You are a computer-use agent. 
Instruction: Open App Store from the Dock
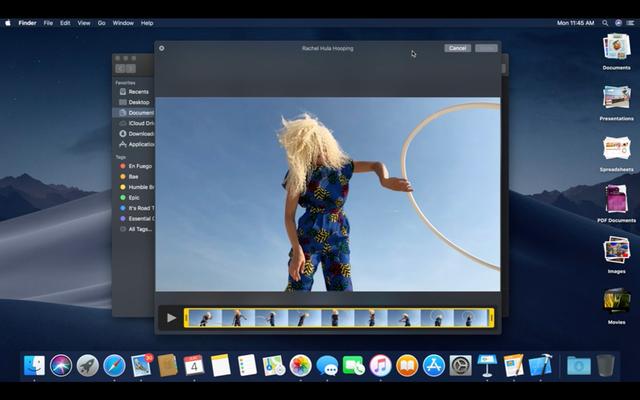click(x=433, y=365)
